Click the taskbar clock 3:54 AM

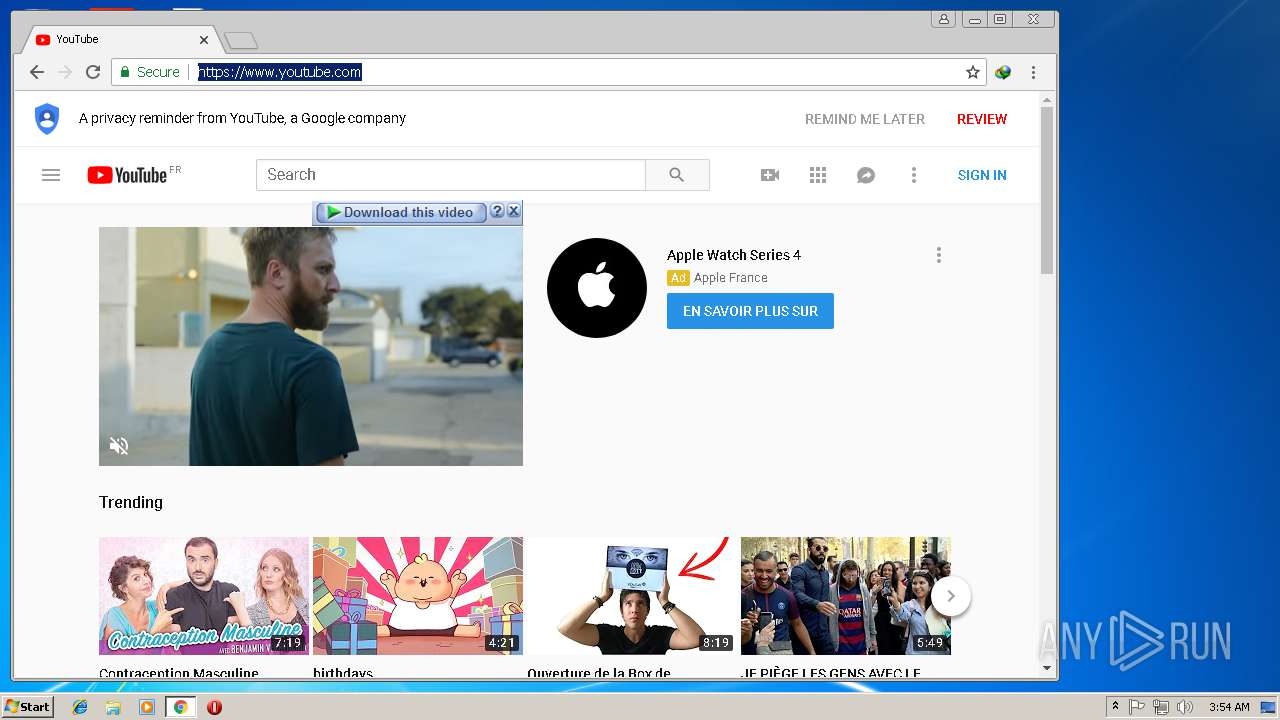coord(1229,707)
